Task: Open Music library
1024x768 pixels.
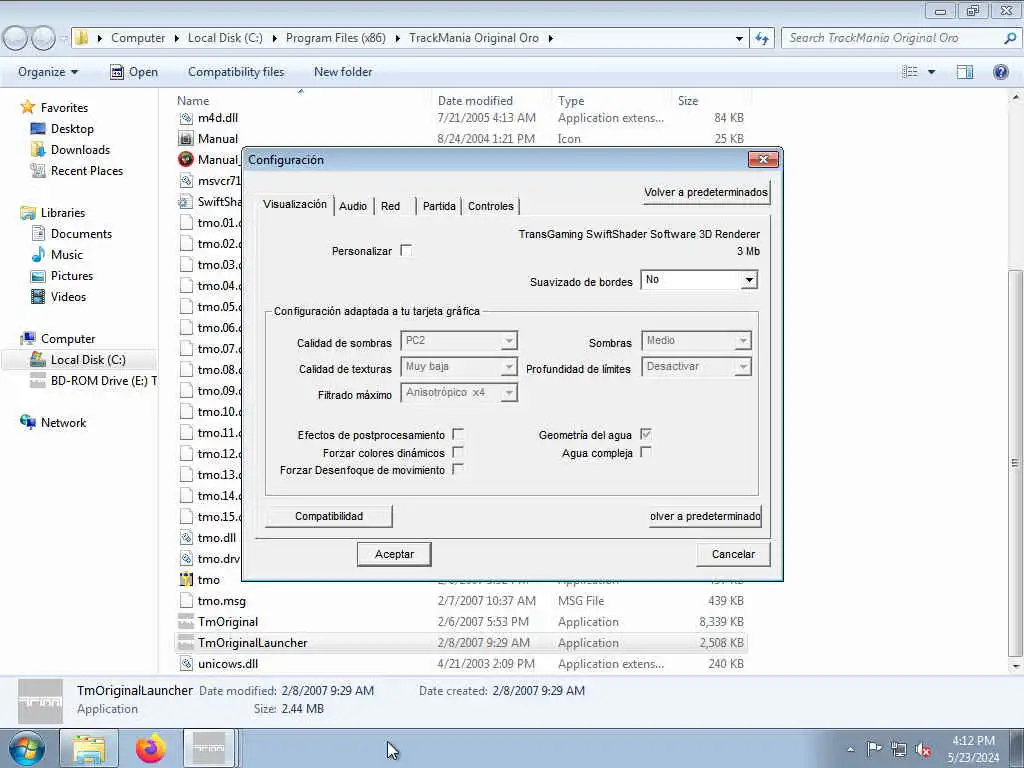Action: point(67,255)
